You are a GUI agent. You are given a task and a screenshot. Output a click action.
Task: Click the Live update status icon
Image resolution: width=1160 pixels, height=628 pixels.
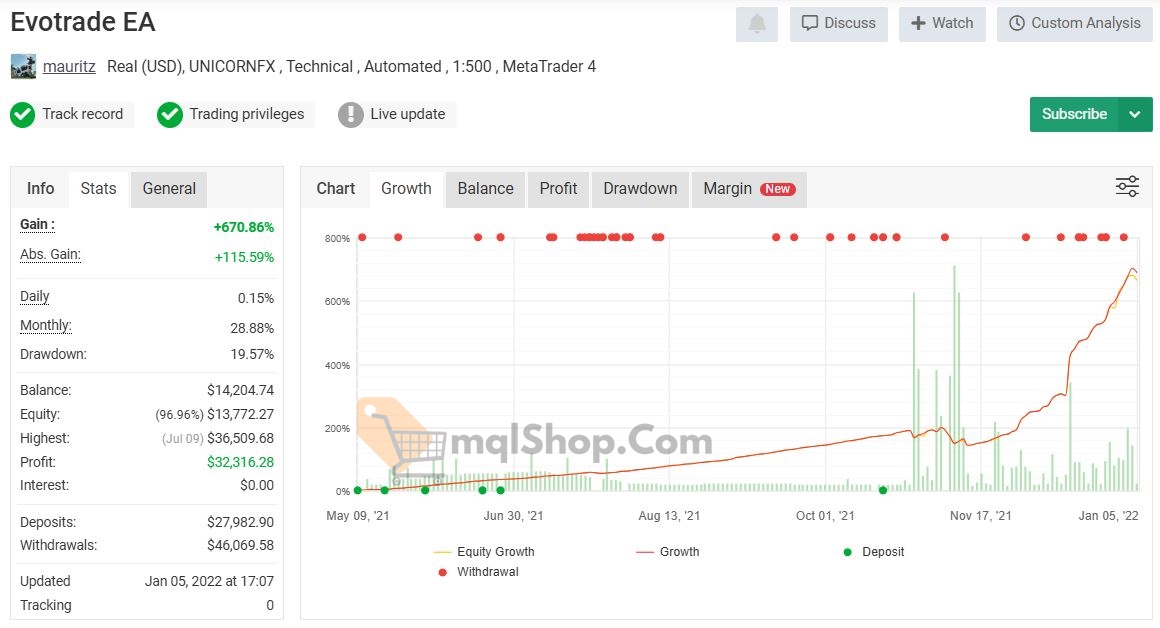[x=350, y=114]
